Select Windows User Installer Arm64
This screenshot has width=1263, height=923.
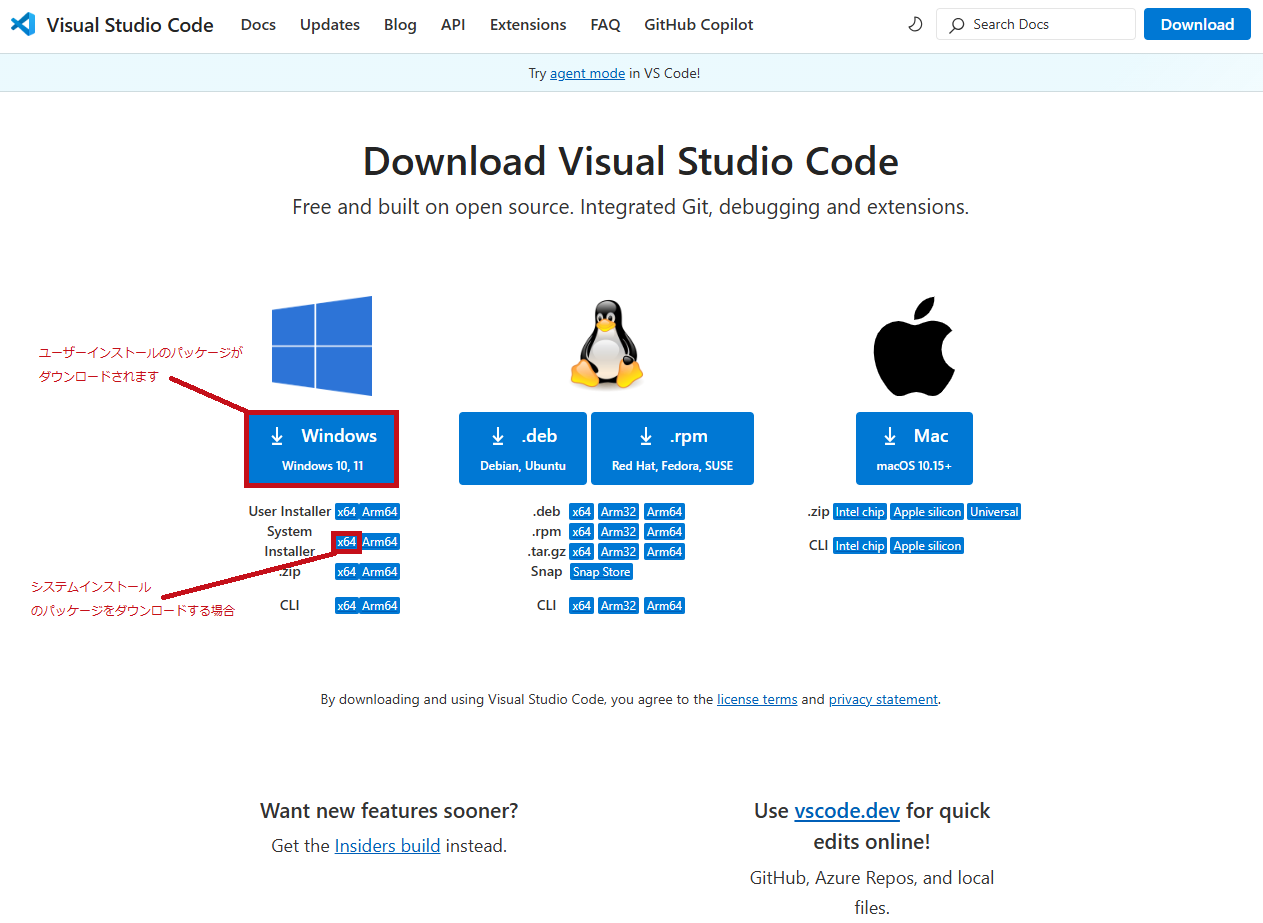380,512
